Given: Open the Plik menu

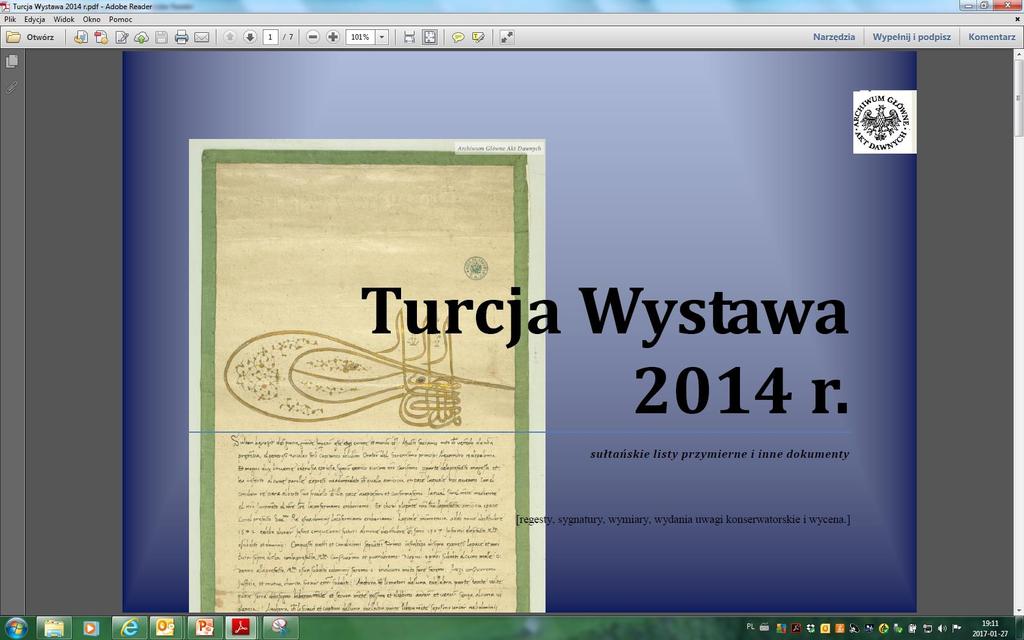Looking at the screenshot, I should click(10, 20).
